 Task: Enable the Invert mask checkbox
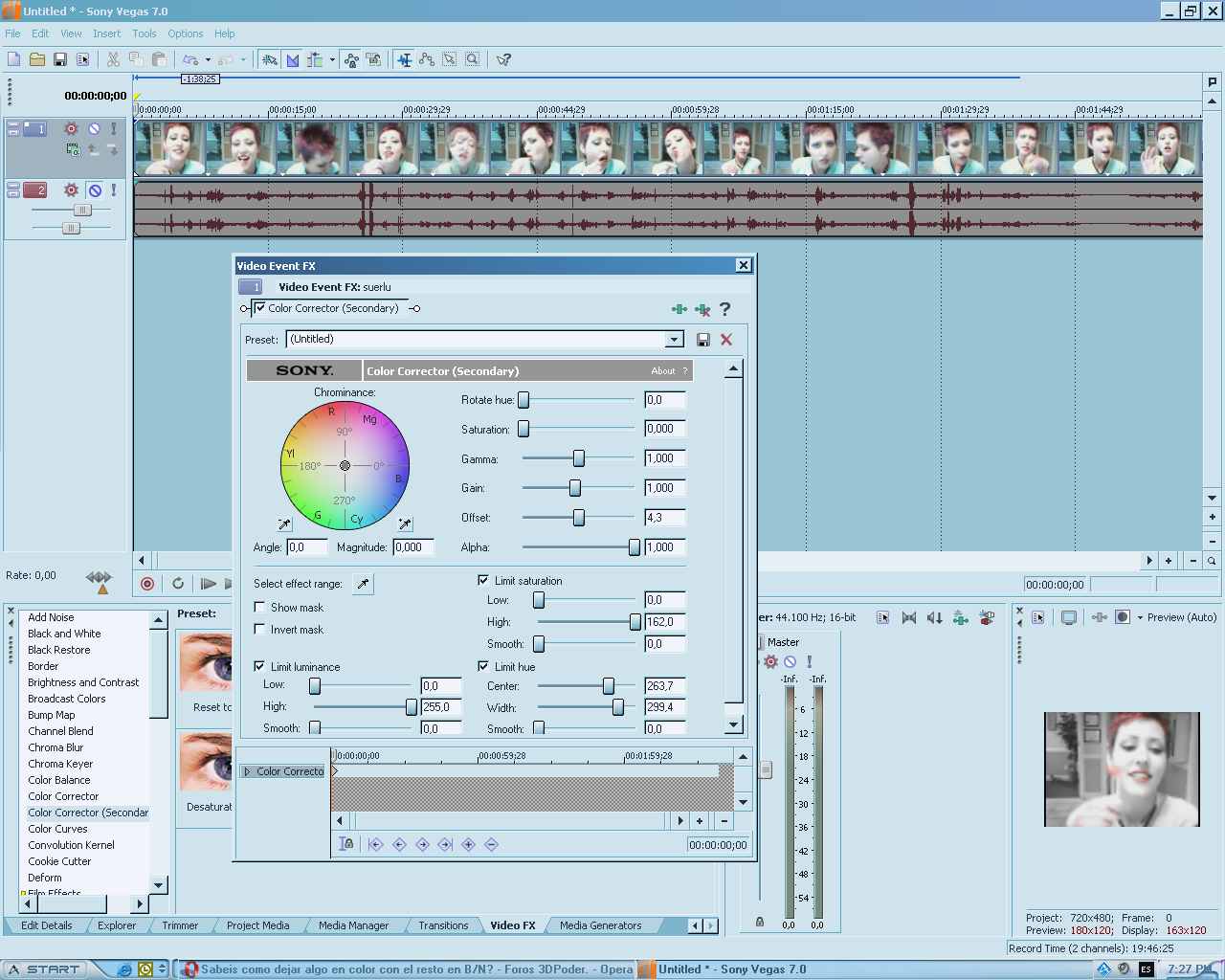tap(259, 629)
